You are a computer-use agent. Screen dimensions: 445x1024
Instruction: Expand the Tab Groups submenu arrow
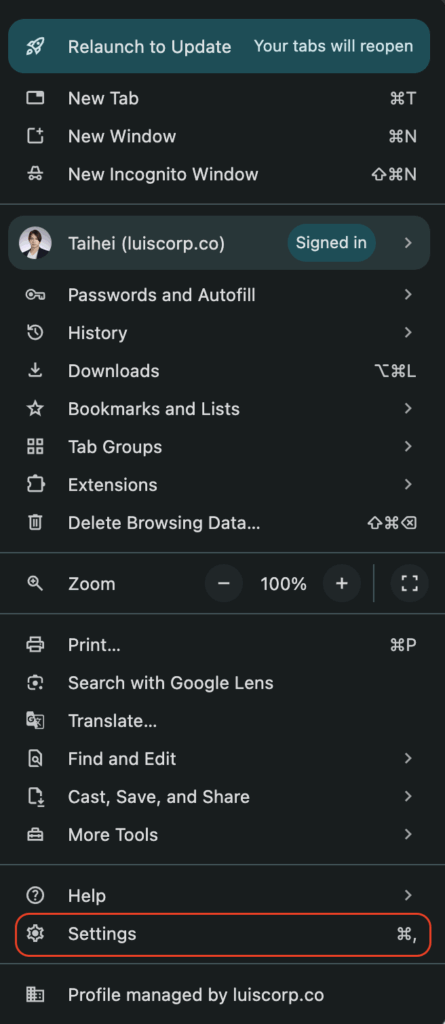pyautogui.click(x=408, y=447)
